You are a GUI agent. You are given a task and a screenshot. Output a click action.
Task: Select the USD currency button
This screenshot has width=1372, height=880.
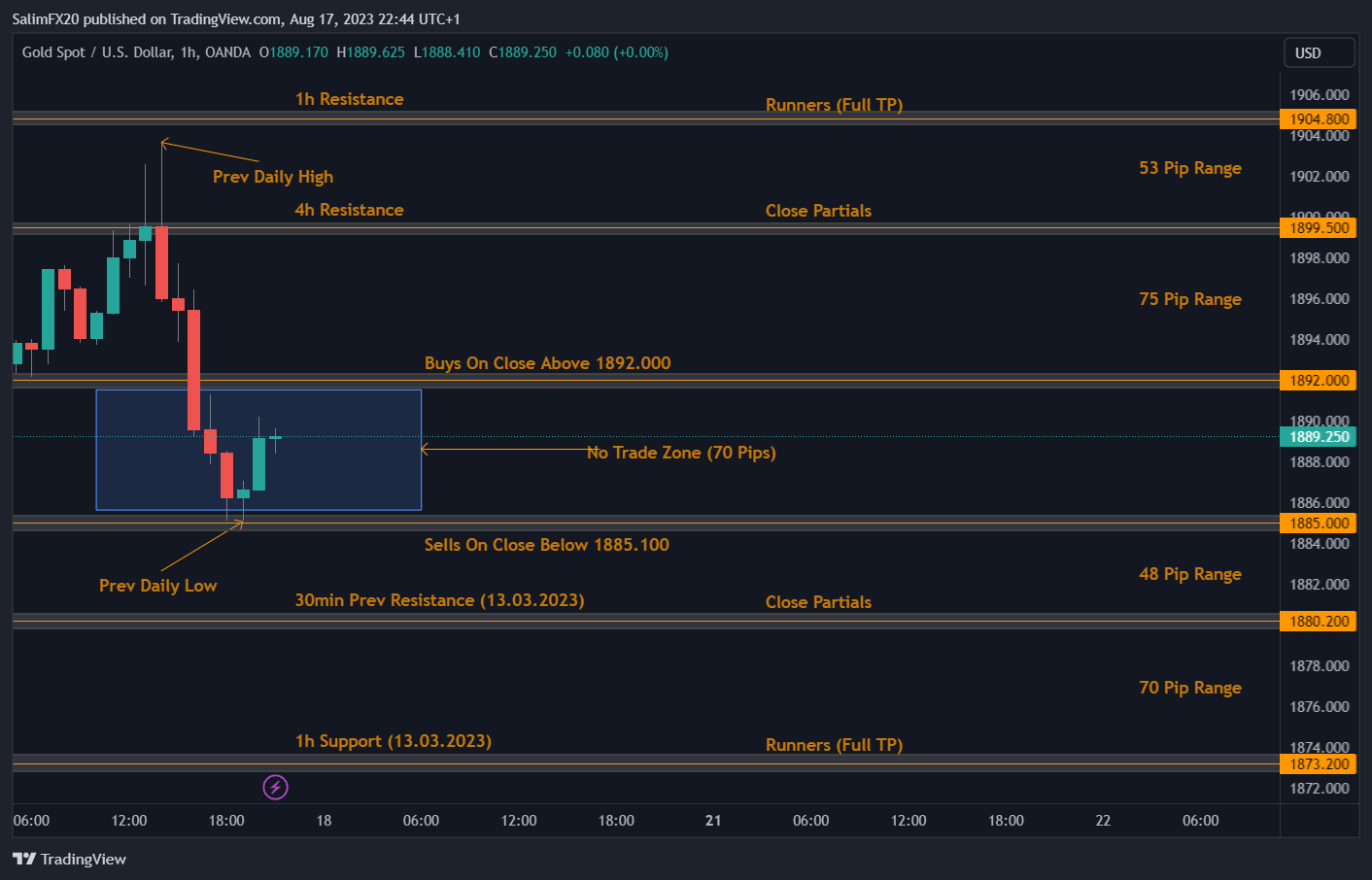(1318, 52)
